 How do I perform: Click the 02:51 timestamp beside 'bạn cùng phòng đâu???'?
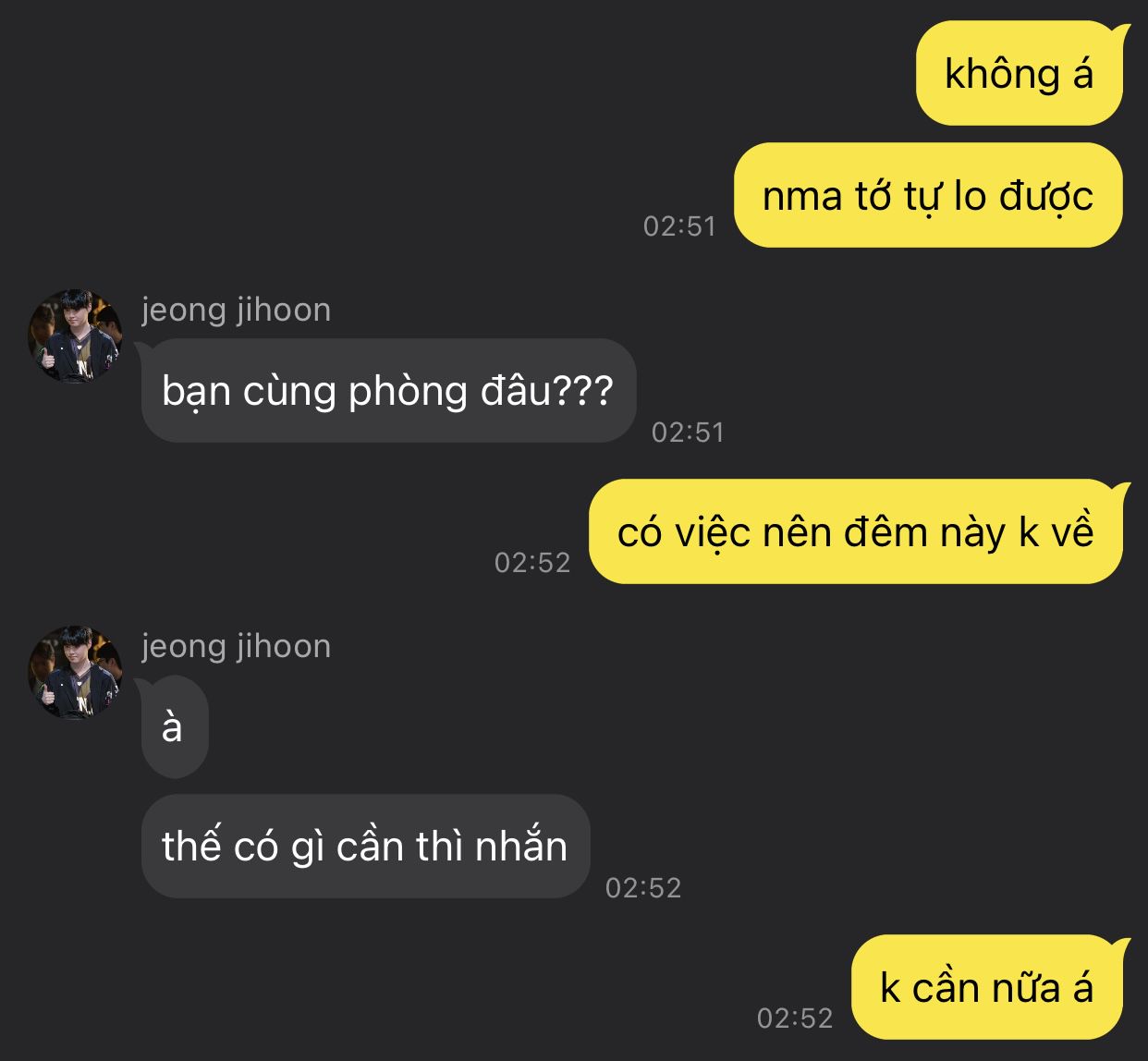pyautogui.click(x=689, y=433)
